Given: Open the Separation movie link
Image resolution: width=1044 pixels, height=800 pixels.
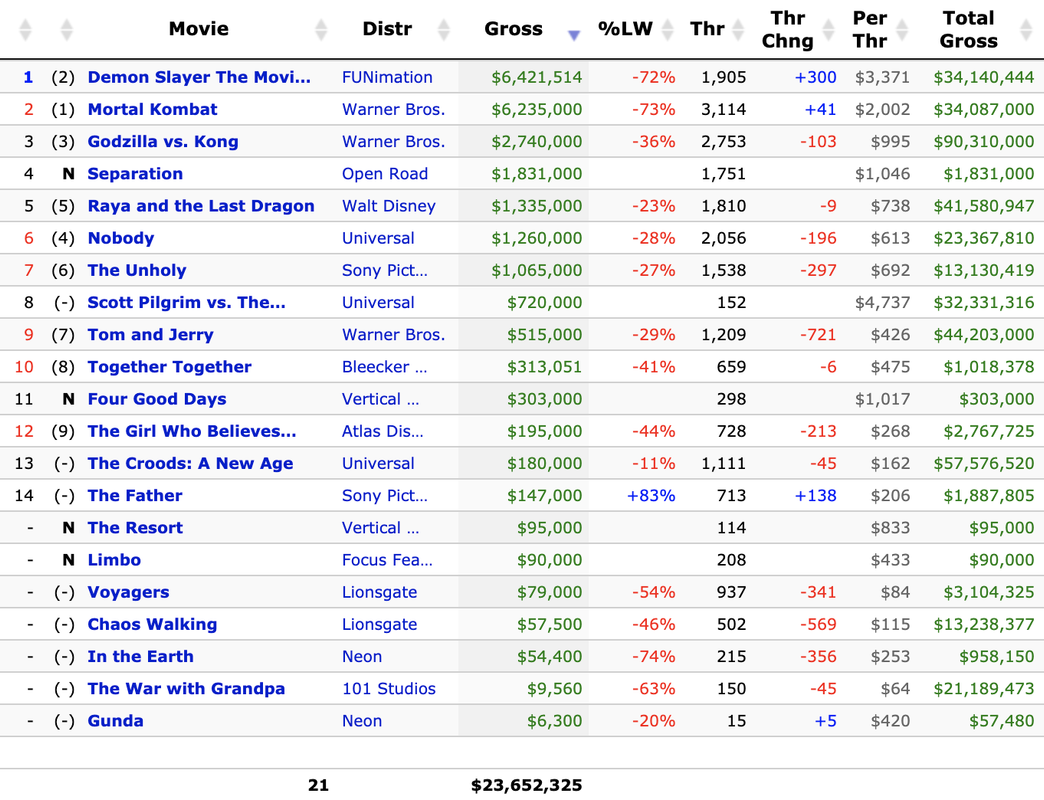Looking at the screenshot, I should 135,174.
